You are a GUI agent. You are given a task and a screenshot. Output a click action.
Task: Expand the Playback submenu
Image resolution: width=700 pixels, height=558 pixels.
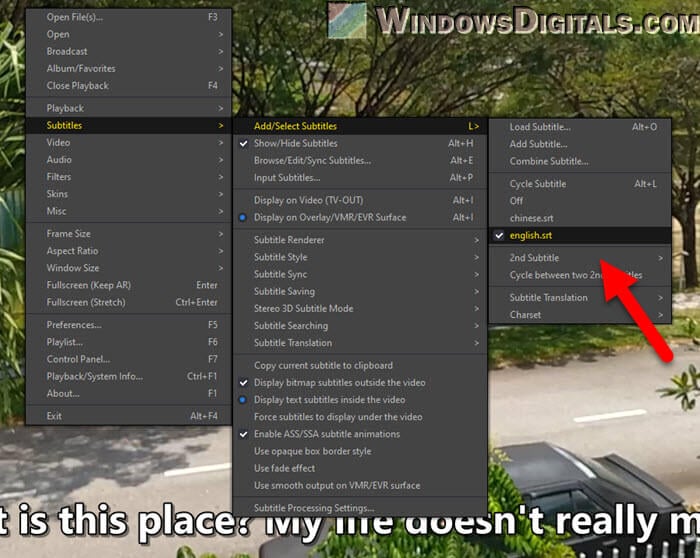[x=129, y=108]
